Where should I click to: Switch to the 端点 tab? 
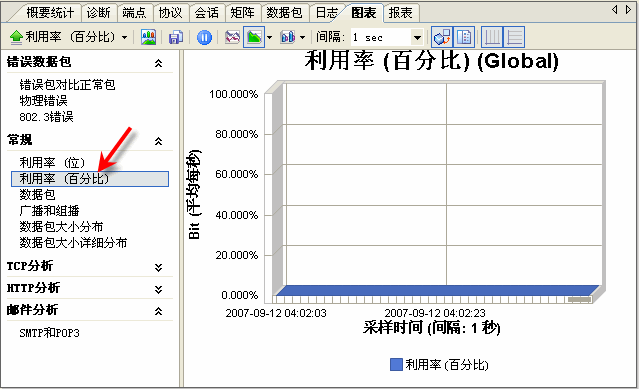click(x=134, y=13)
